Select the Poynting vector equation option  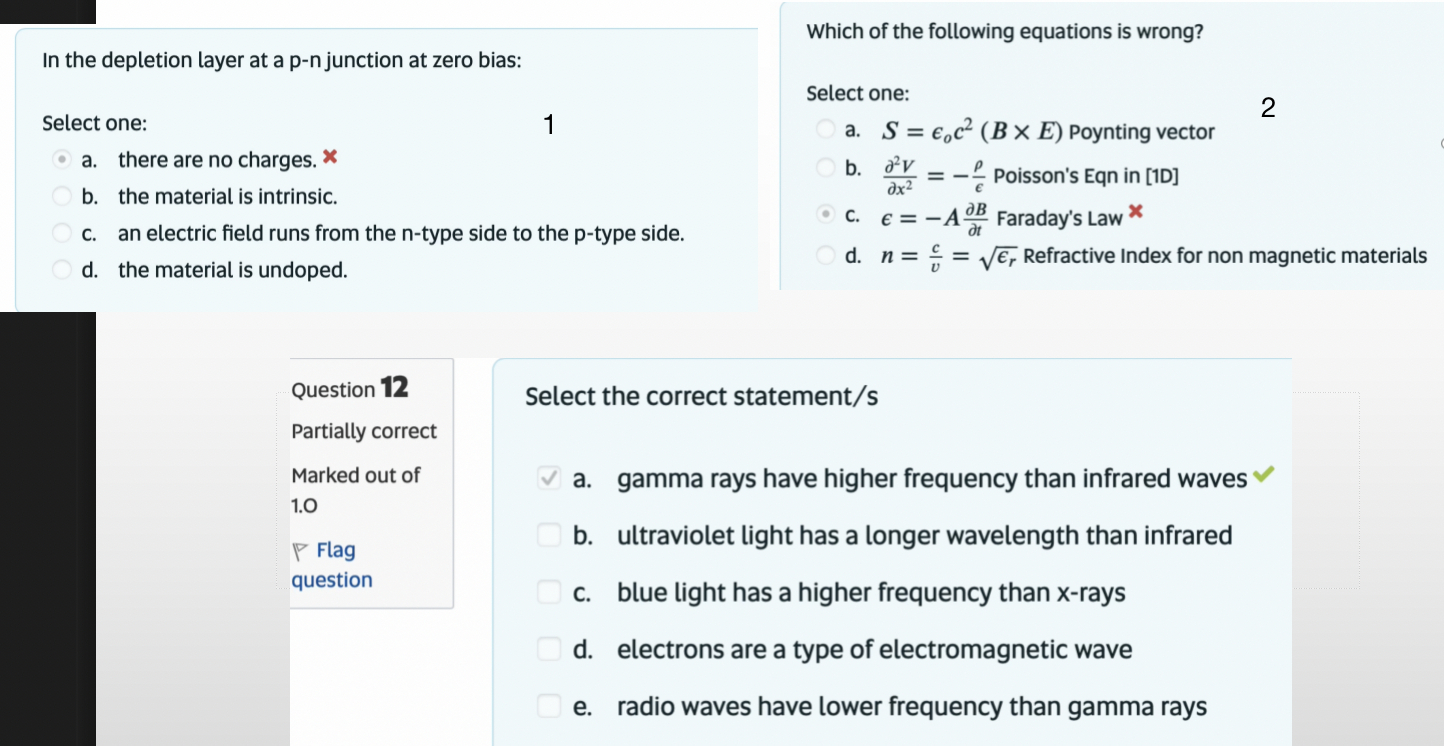click(826, 129)
